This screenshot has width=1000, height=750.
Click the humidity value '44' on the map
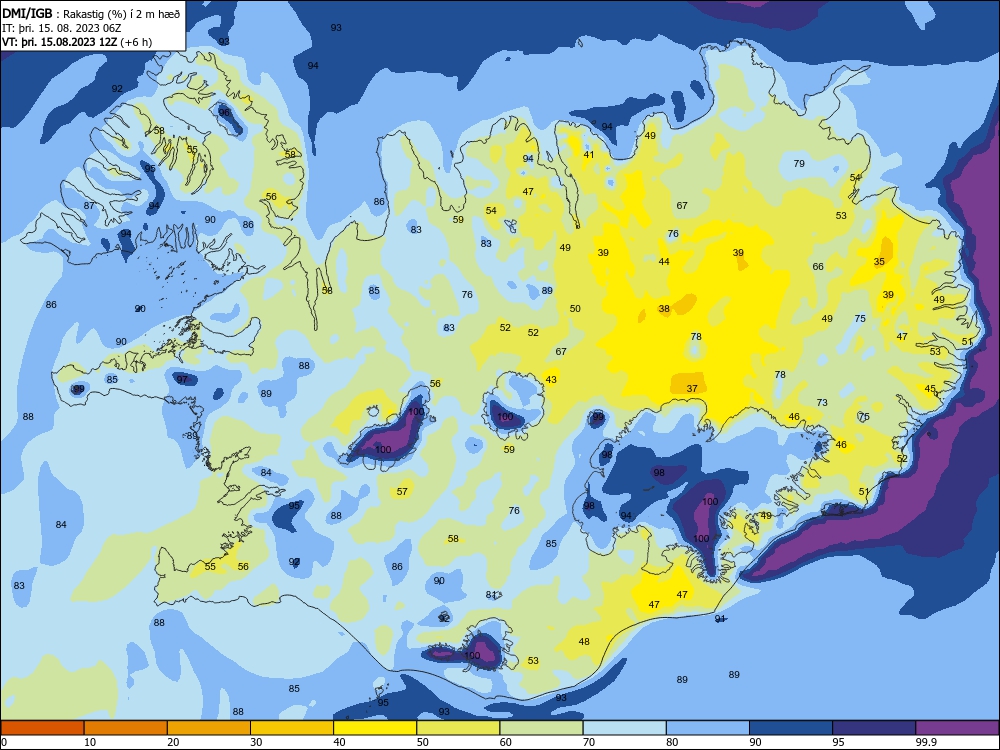(x=664, y=261)
